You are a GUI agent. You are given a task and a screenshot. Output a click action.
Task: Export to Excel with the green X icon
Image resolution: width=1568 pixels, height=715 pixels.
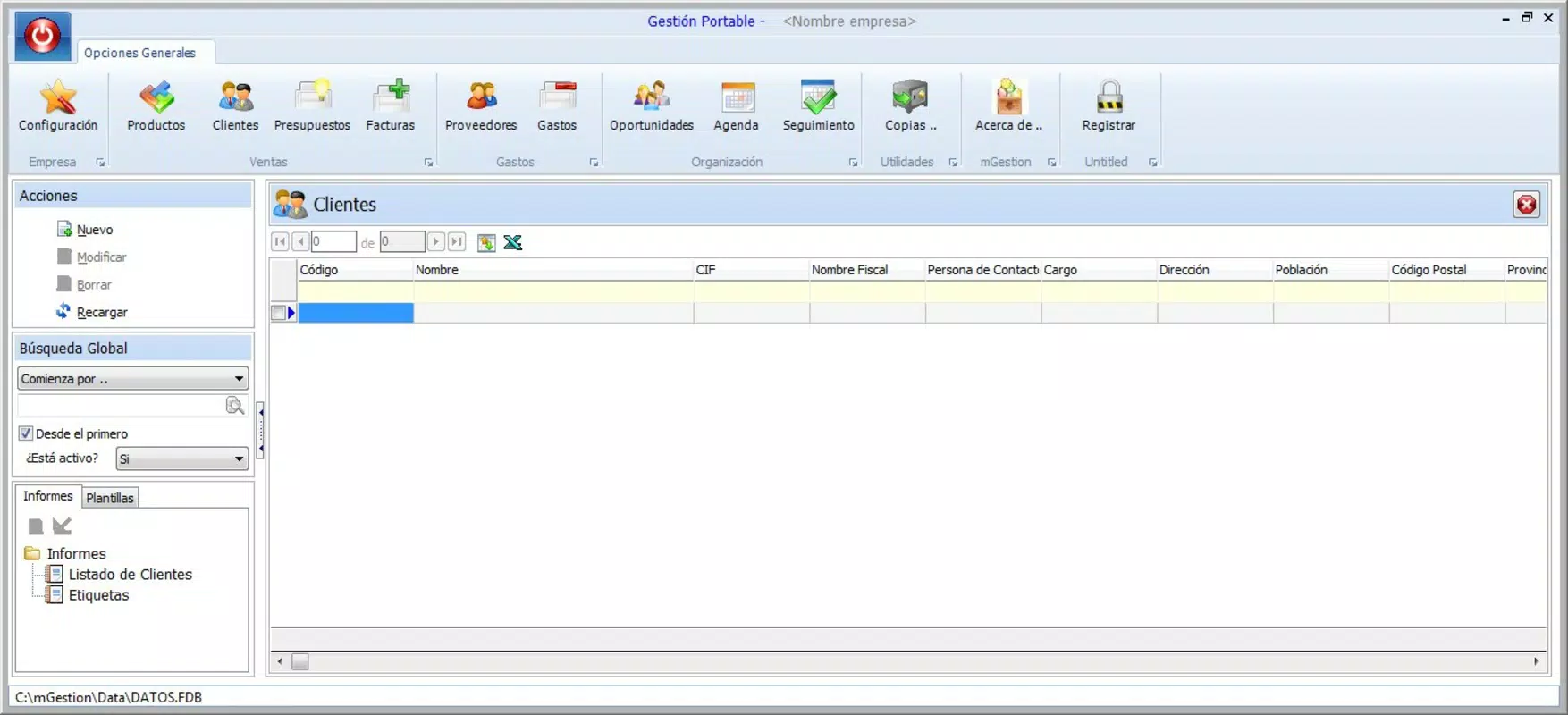[x=513, y=242]
